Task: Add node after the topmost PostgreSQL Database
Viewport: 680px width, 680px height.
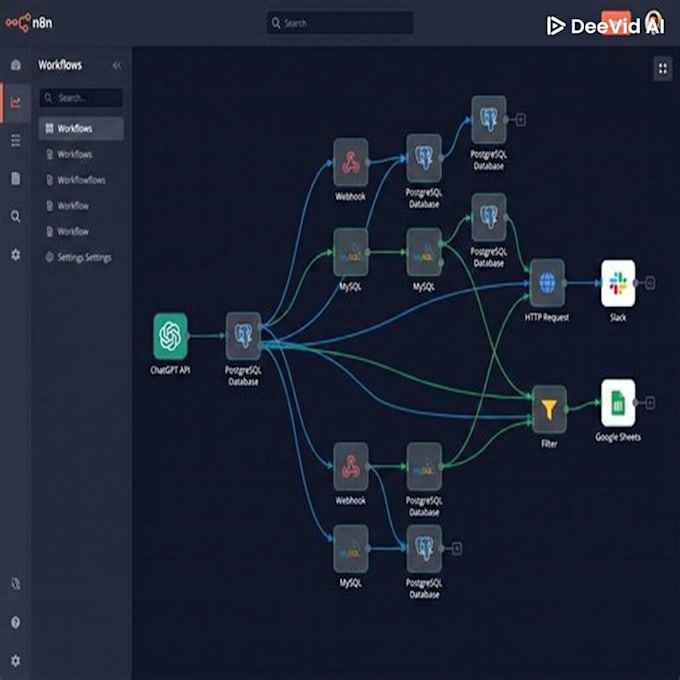Action: (x=521, y=120)
